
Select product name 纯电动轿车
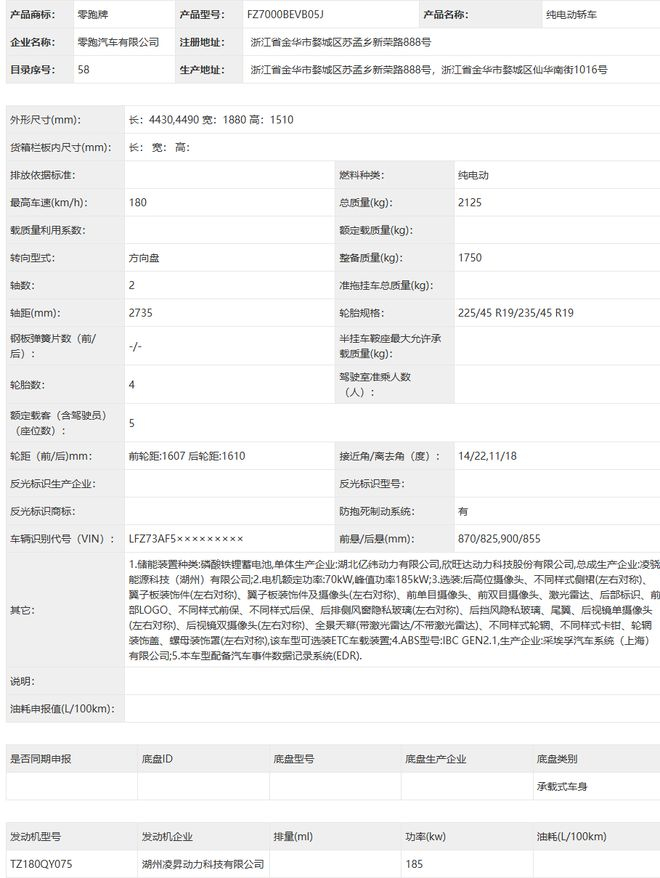(571, 15)
